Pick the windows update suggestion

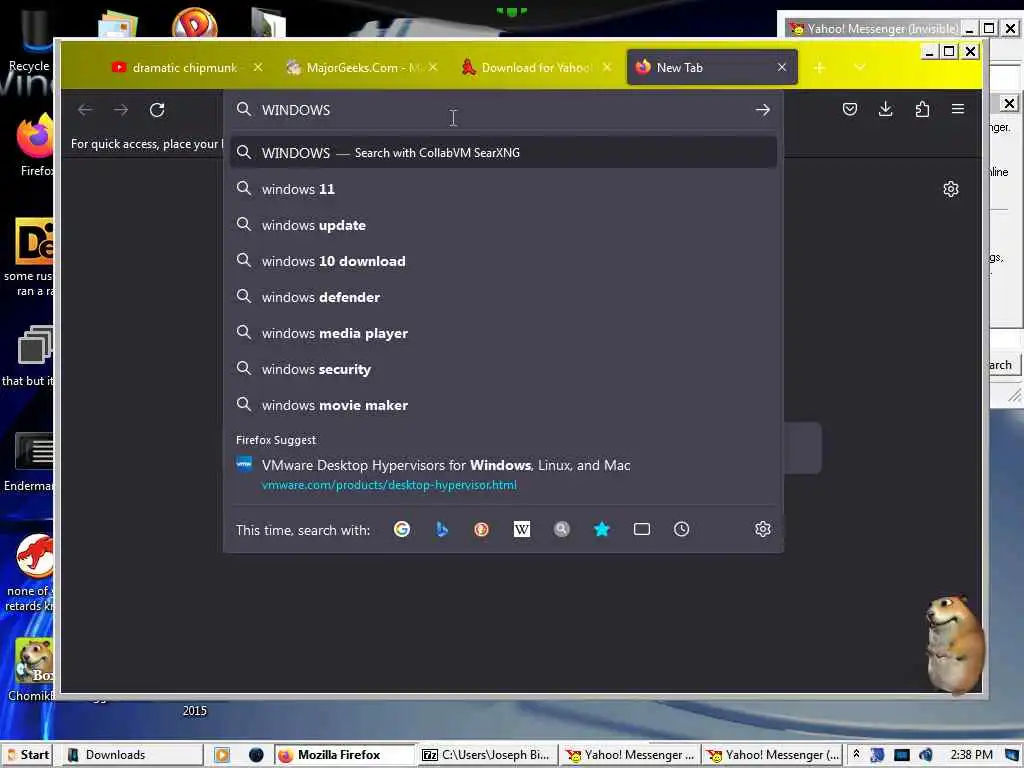click(x=503, y=225)
